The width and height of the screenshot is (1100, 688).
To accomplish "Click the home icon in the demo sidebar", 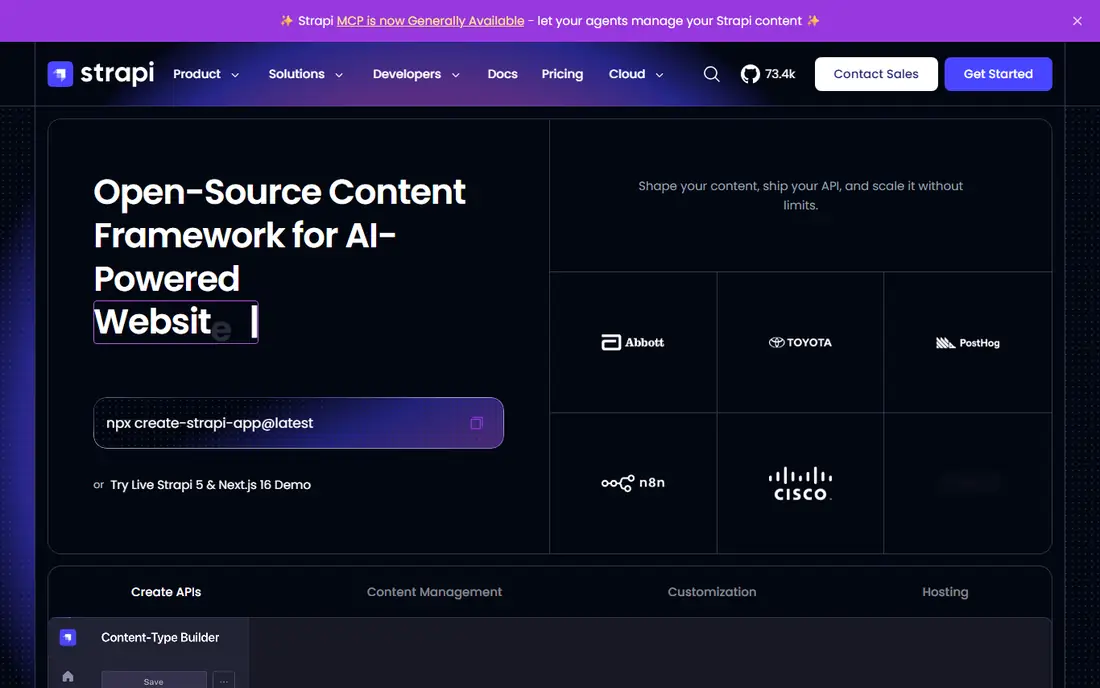I will [68, 676].
